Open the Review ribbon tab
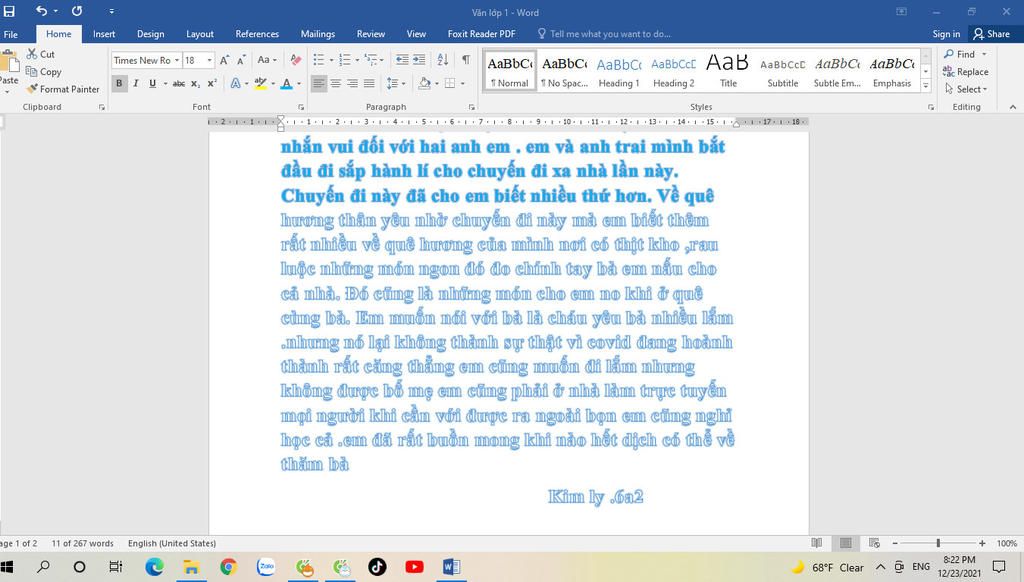Viewport: 1024px width, 582px height. (370, 33)
